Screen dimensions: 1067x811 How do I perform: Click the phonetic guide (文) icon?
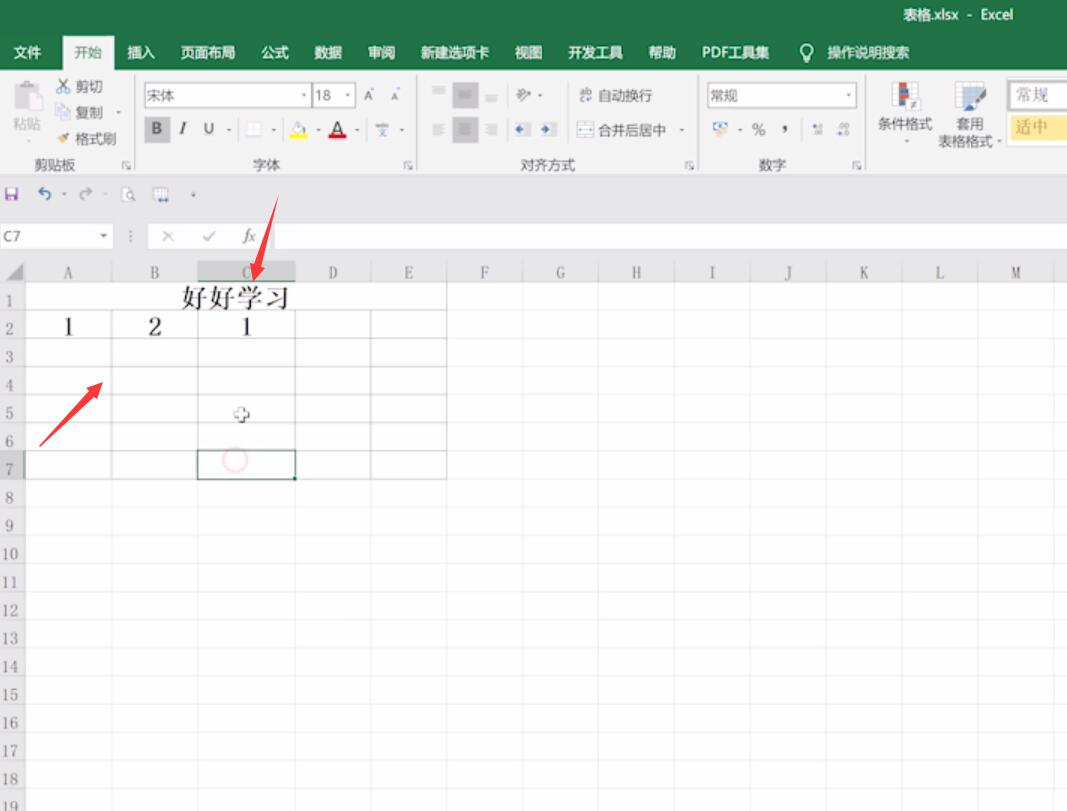[x=382, y=129]
